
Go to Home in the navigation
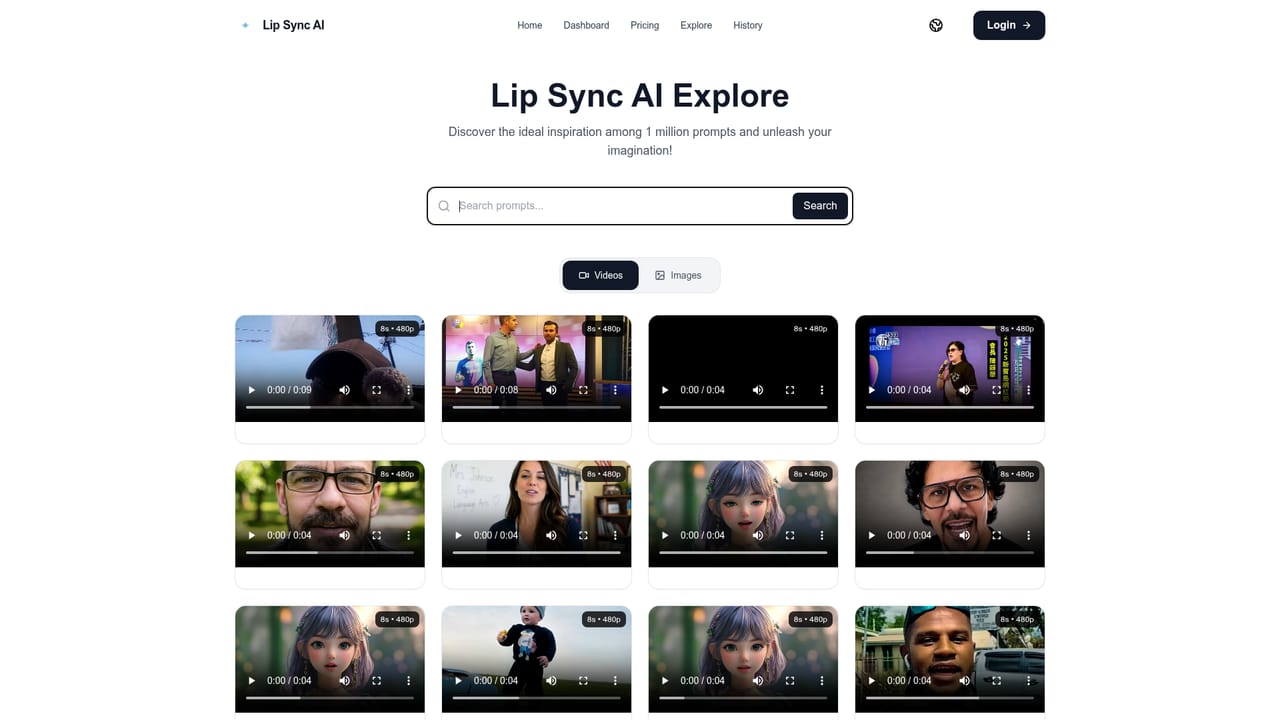(529, 25)
